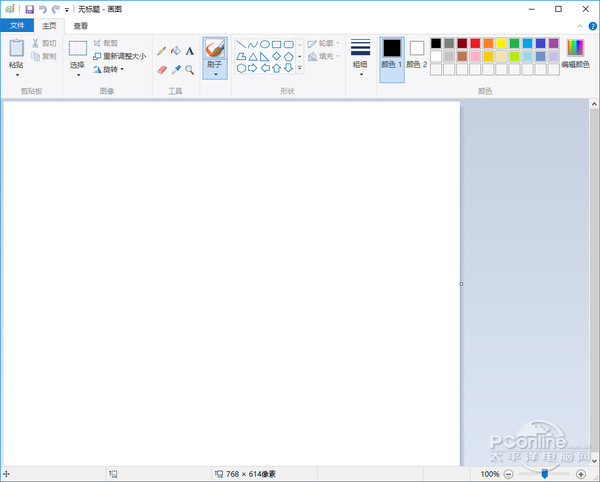Expand the Brushes (刷子) dropdown arrow

coord(215,75)
